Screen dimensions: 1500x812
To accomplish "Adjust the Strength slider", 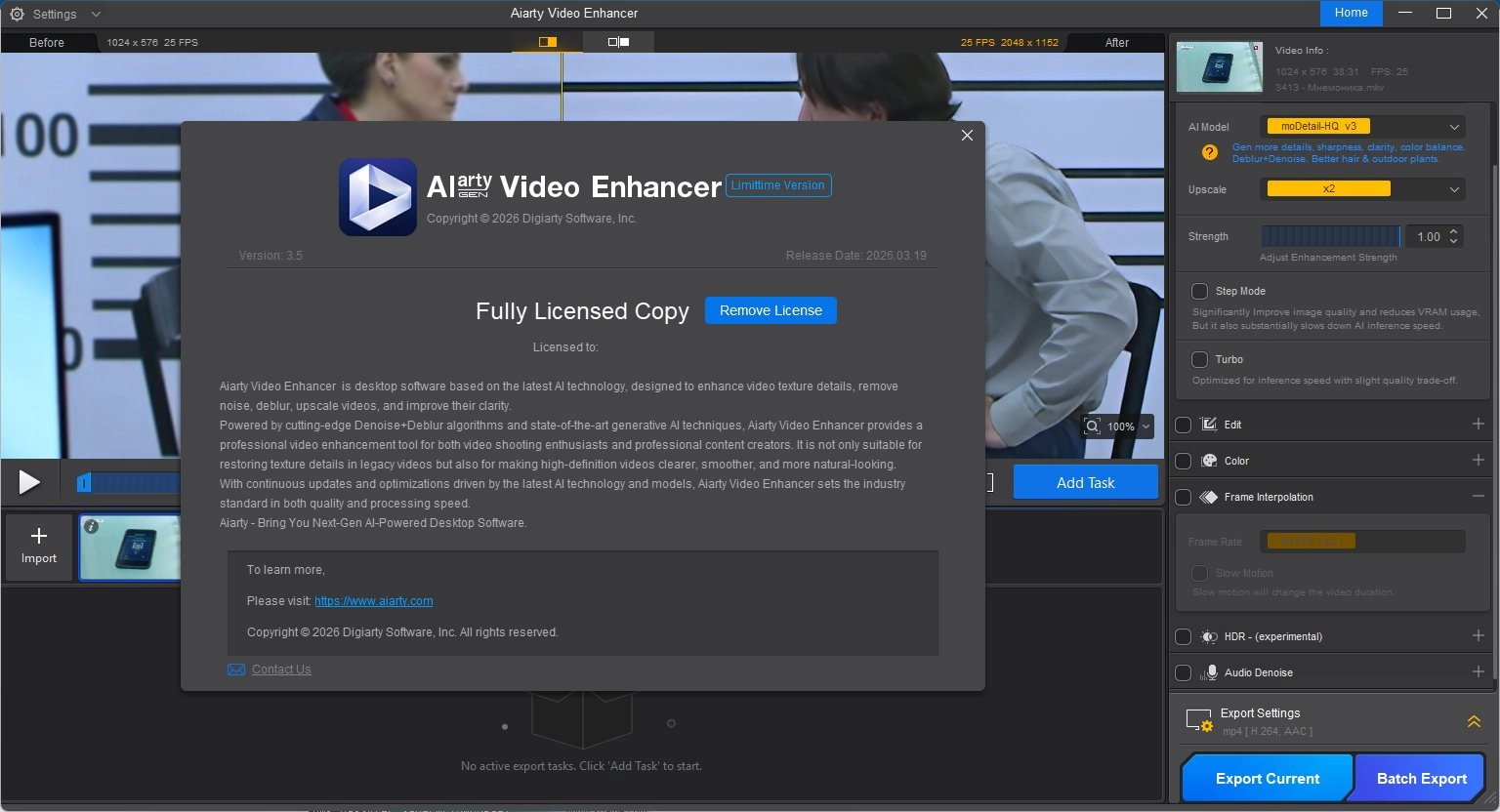I will [x=1330, y=236].
